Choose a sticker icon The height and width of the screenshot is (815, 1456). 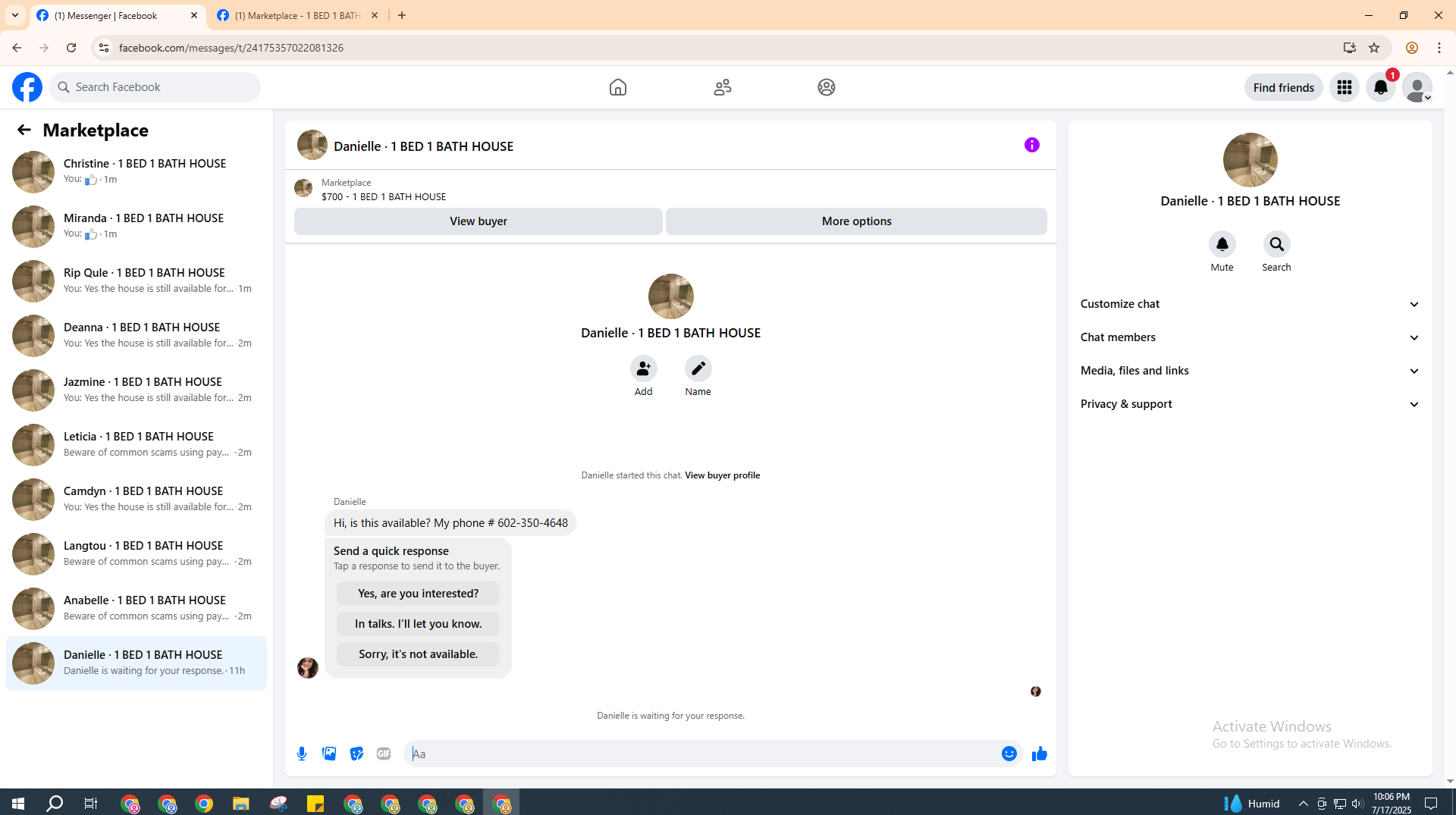[x=356, y=754]
